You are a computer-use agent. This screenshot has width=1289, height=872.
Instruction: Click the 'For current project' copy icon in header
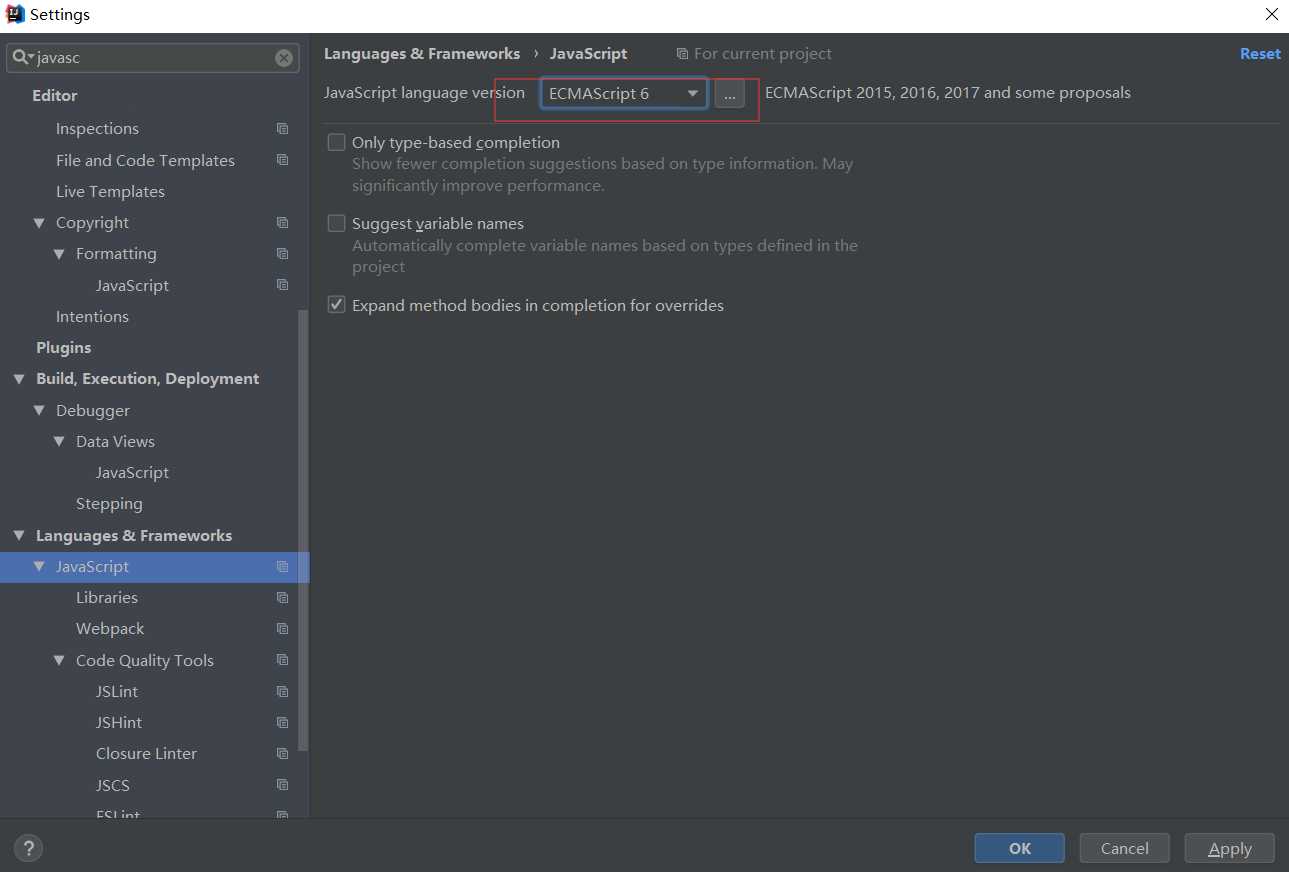[682, 54]
